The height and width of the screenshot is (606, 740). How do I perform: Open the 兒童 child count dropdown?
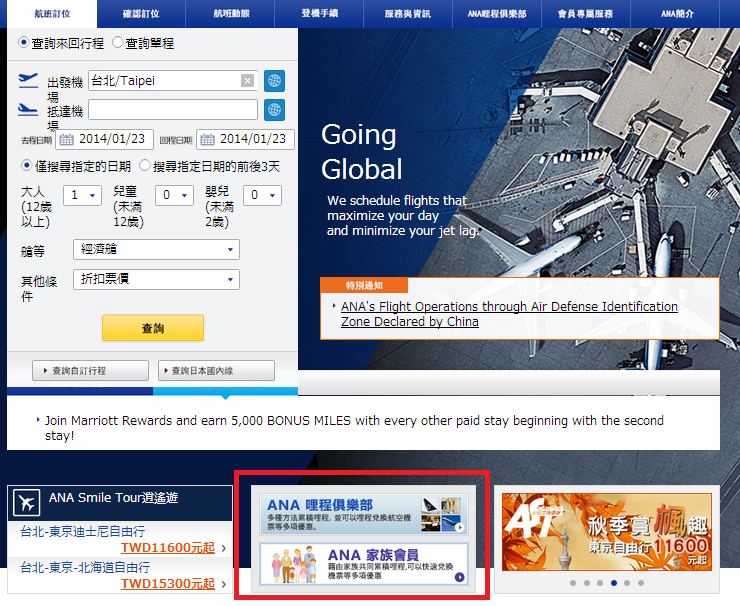[x=175, y=195]
